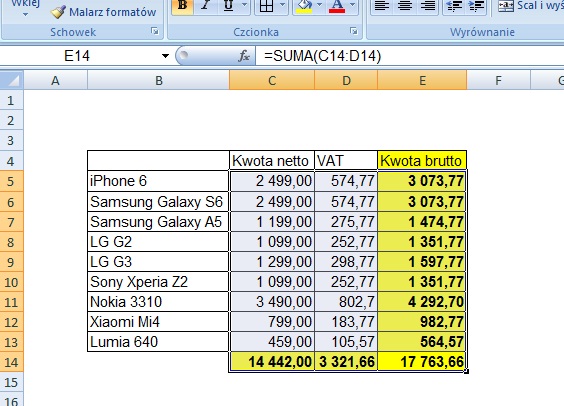Toggle Underline formatting button
Screen dimensions: 564x406
click(228, 6)
